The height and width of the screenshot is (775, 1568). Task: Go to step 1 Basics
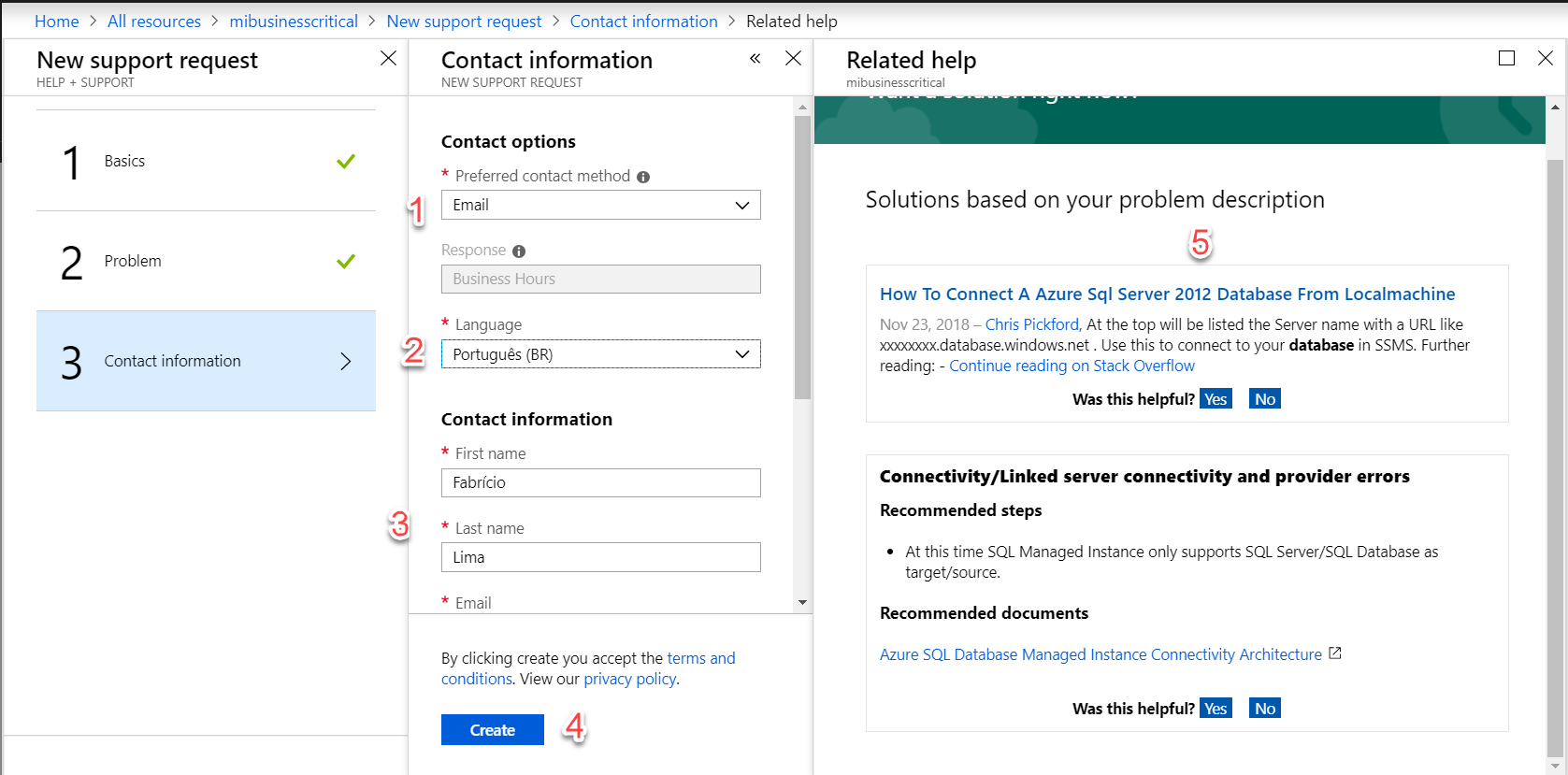tap(206, 161)
